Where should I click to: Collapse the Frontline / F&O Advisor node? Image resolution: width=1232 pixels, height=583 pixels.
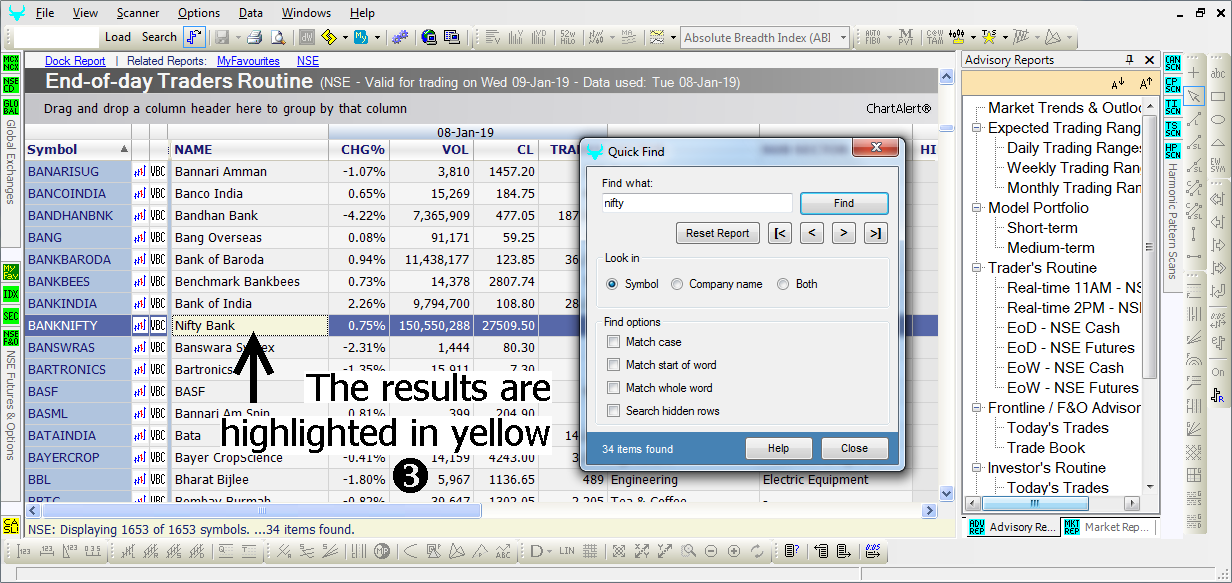coord(977,408)
